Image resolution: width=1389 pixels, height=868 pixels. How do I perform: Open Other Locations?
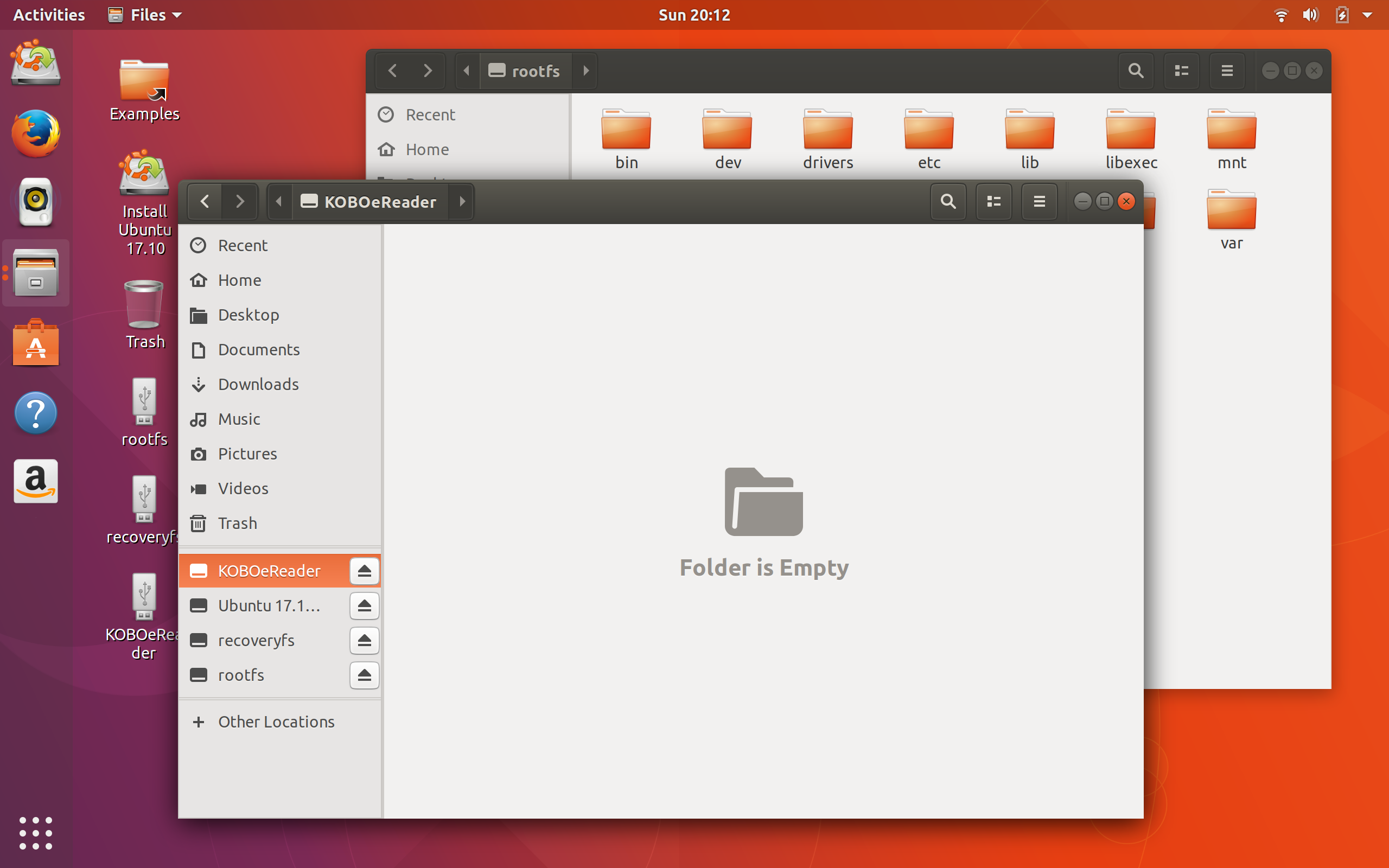coord(276,722)
